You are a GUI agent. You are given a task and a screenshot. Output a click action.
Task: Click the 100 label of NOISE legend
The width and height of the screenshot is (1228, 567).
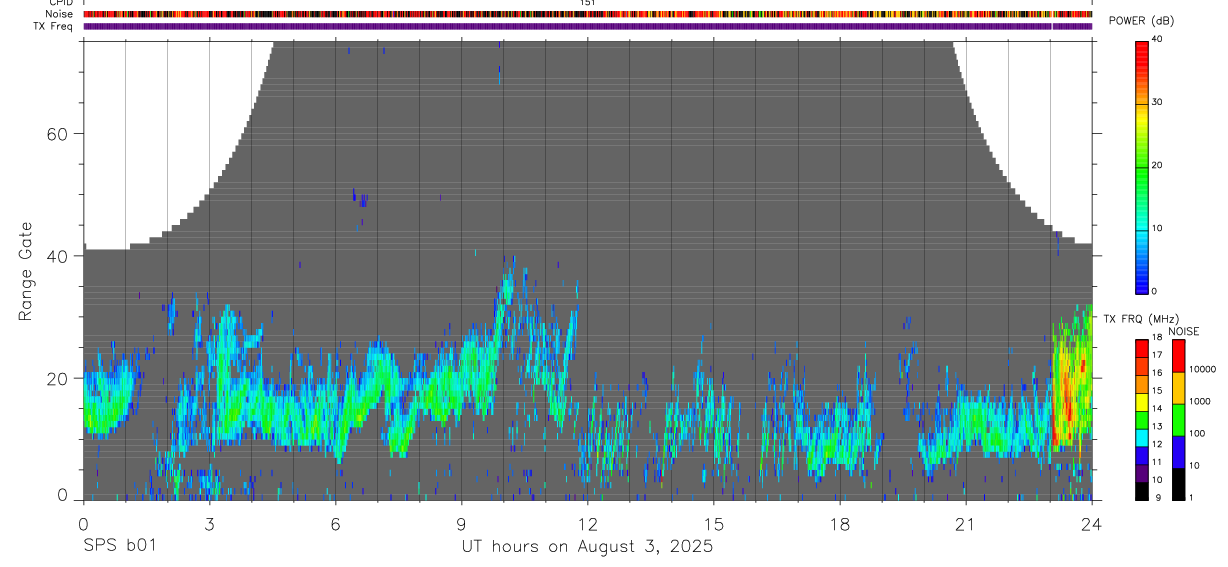[1197, 433]
